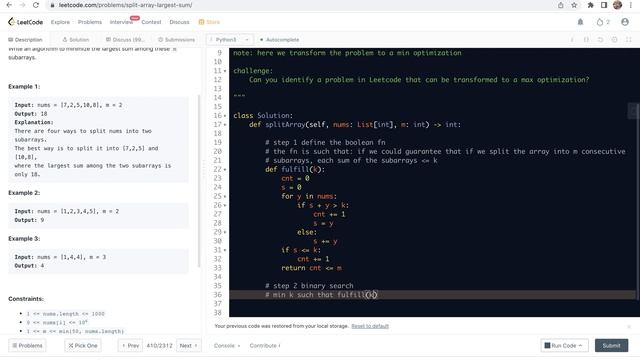Viewport: 640px width, 360px height.
Task: Open the editor settings gear icon
Action: [615, 40]
